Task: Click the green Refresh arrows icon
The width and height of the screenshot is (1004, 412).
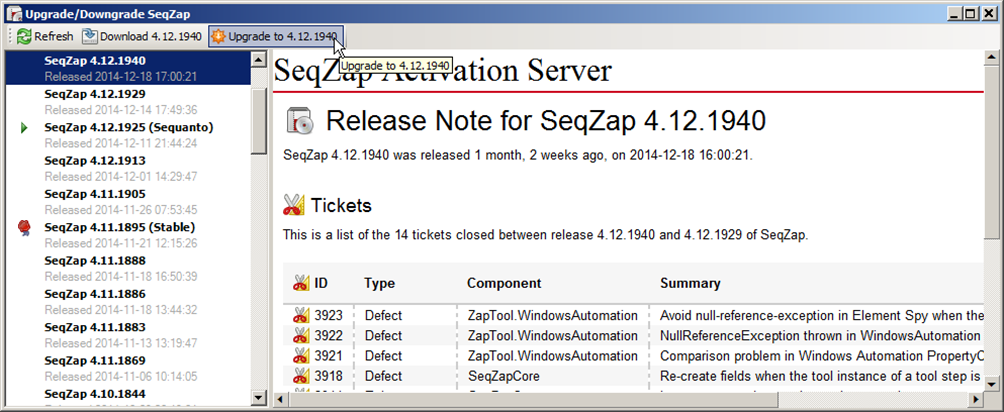Action: 24,37
